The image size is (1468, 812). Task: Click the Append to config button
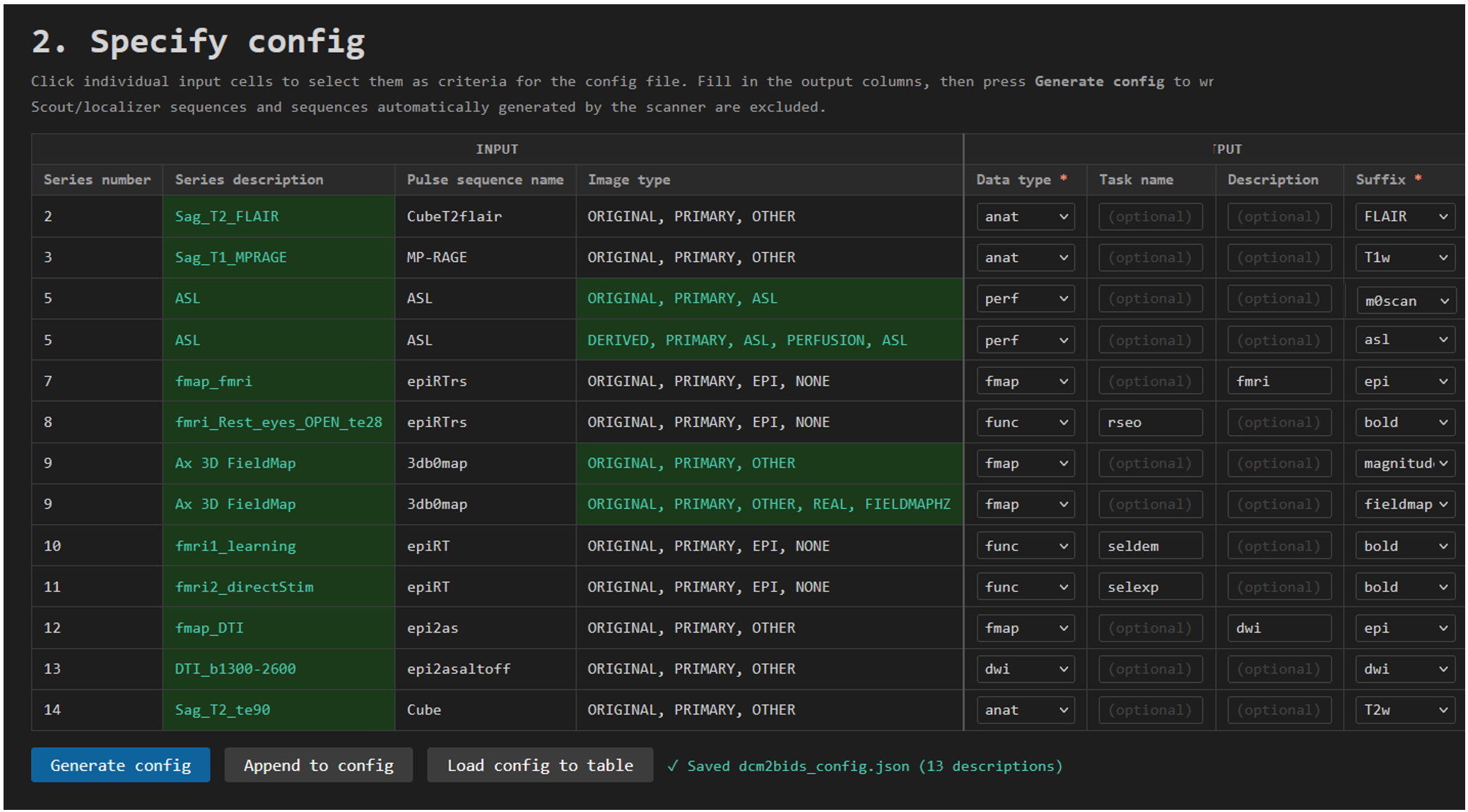(x=318, y=765)
